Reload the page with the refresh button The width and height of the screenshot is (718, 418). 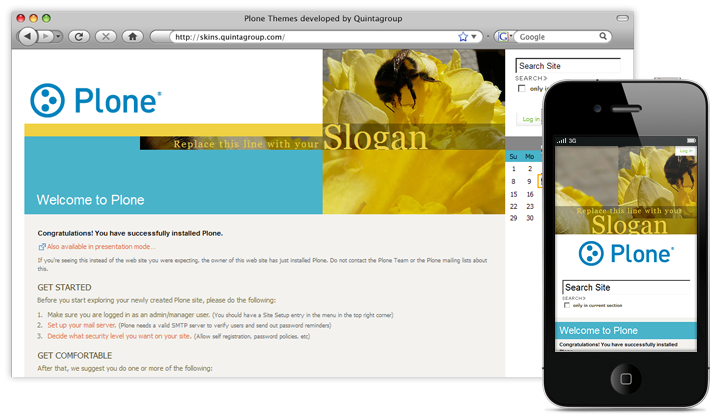coord(79,36)
